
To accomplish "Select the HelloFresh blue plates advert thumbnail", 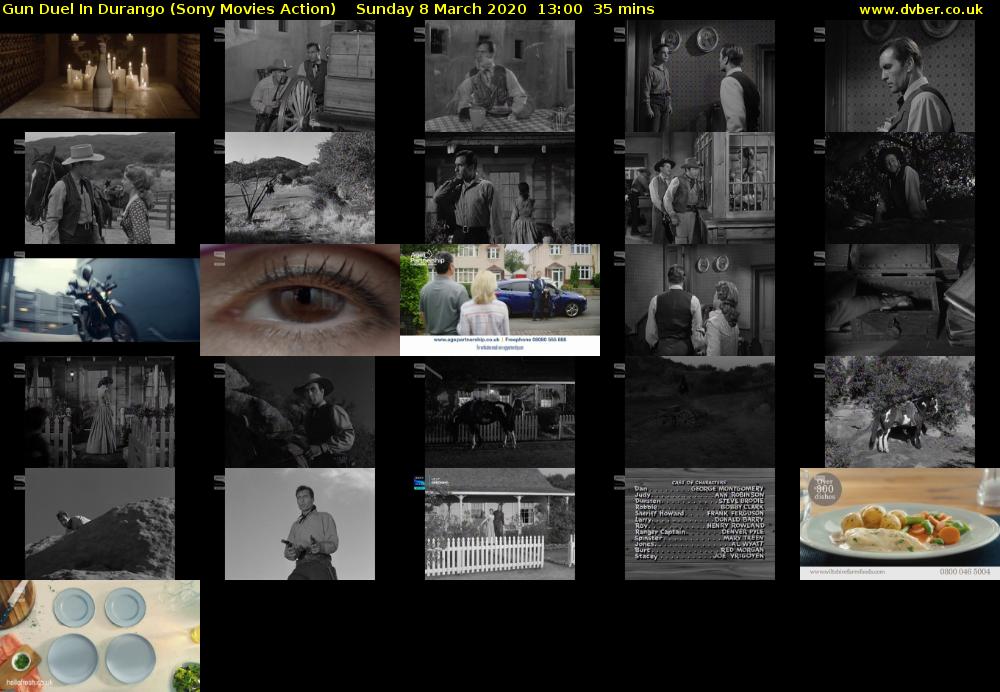I will click(99, 636).
